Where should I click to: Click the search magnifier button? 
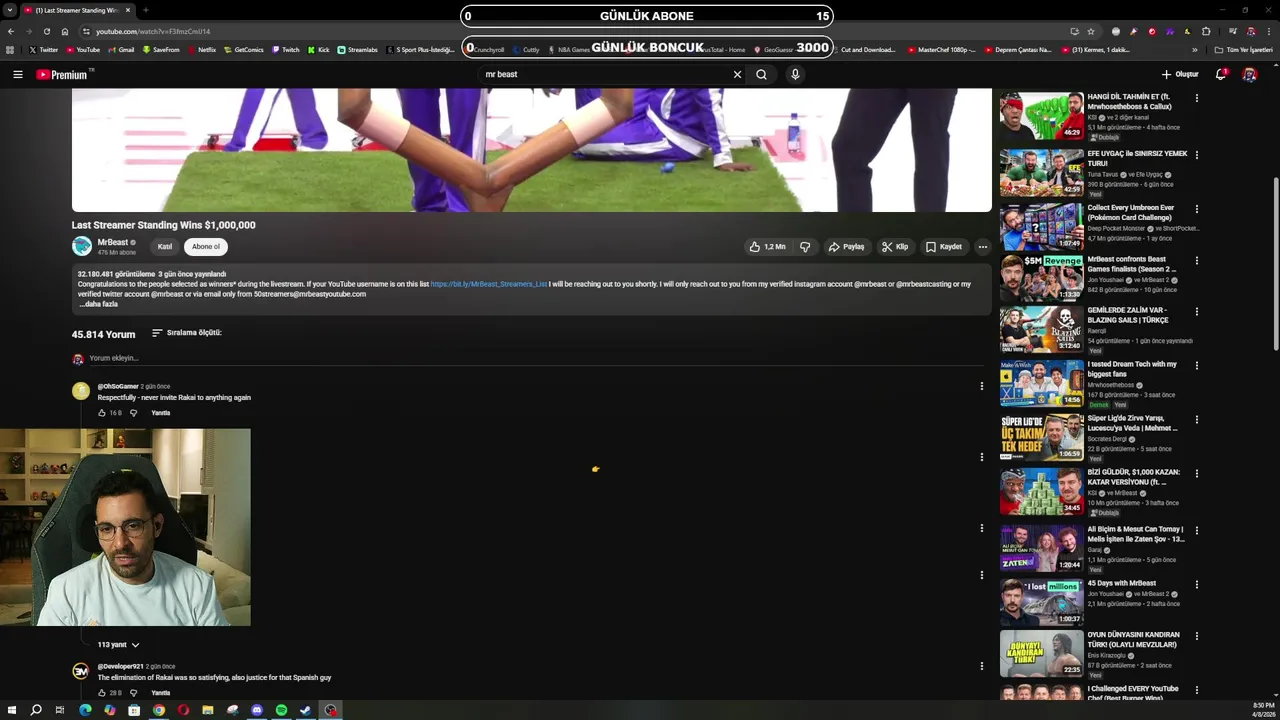[x=761, y=74]
